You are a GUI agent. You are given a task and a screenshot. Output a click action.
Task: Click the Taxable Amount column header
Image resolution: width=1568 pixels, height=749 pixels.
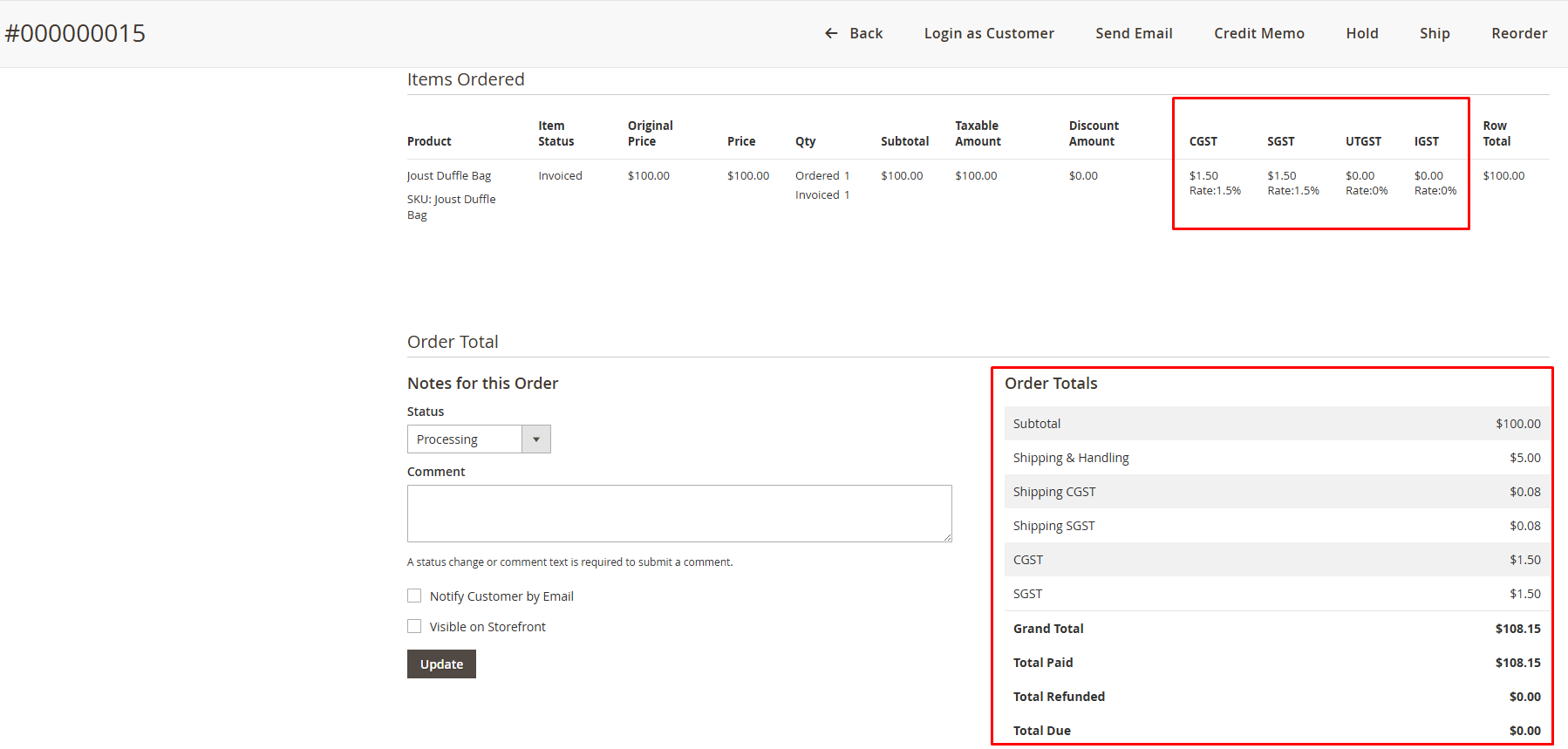[978, 133]
